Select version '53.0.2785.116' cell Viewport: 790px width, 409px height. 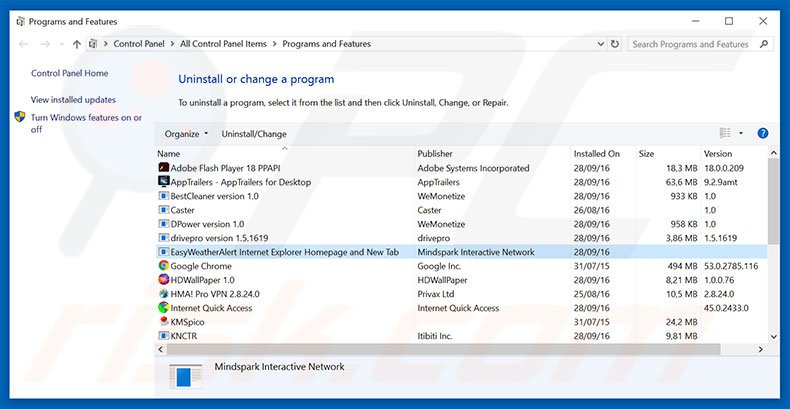point(731,266)
